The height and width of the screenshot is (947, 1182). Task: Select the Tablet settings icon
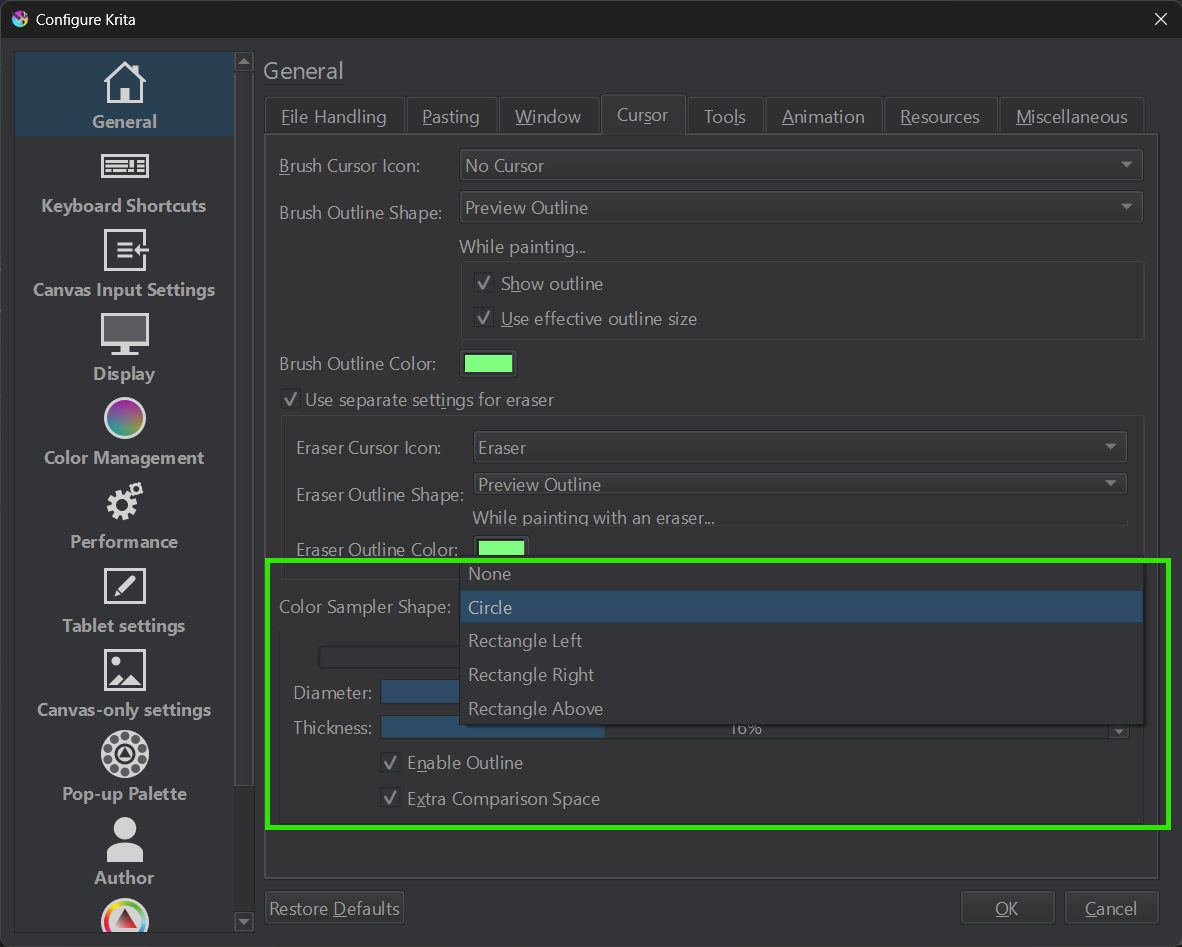point(124,586)
